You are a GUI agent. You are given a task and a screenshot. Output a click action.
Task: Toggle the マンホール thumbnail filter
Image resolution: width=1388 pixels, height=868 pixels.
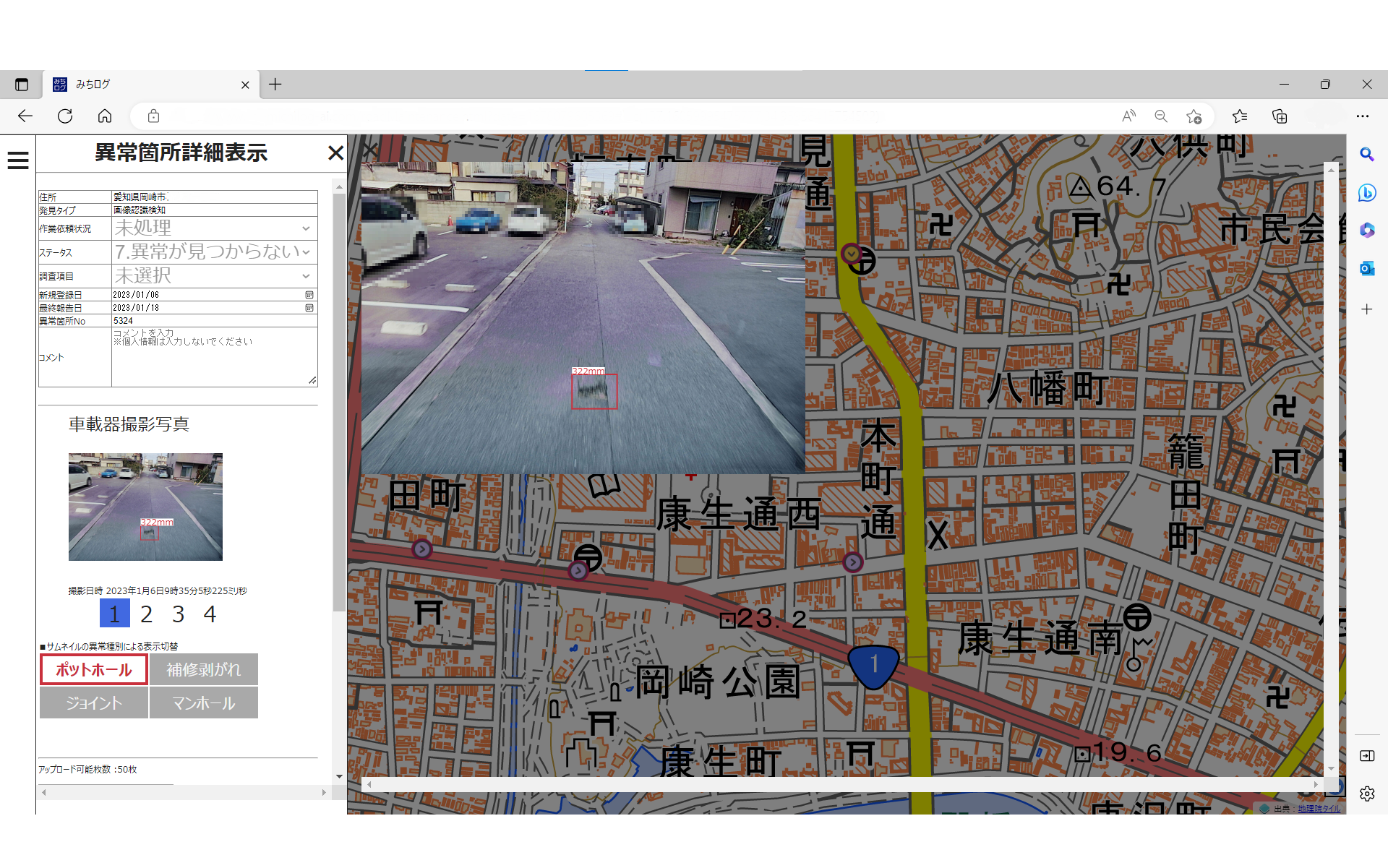[x=203, y=702]
